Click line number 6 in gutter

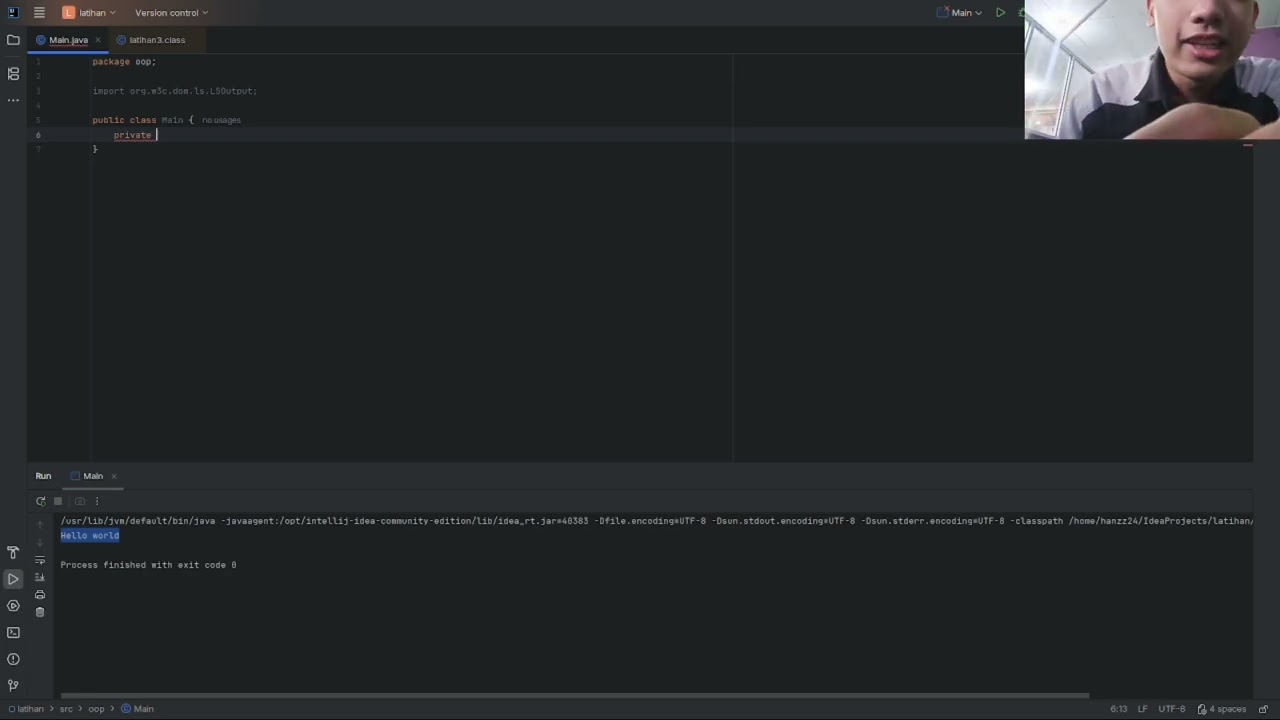[38, 135]
